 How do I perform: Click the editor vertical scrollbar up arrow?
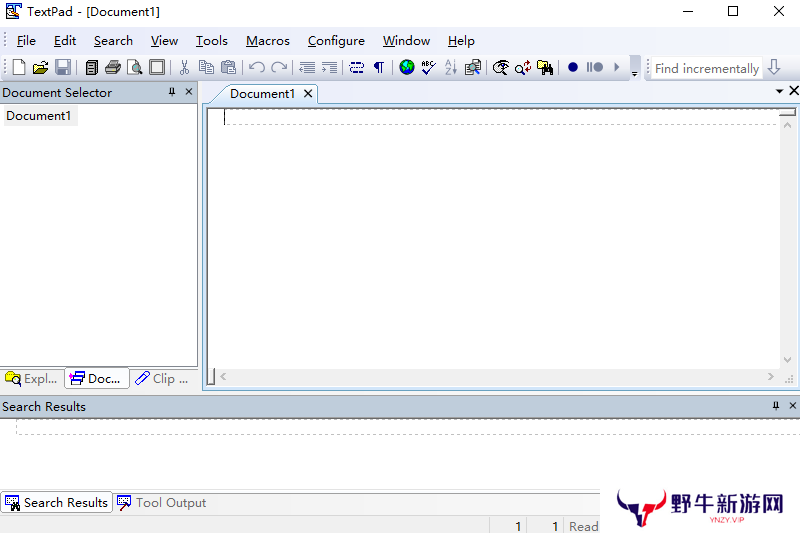787,125
